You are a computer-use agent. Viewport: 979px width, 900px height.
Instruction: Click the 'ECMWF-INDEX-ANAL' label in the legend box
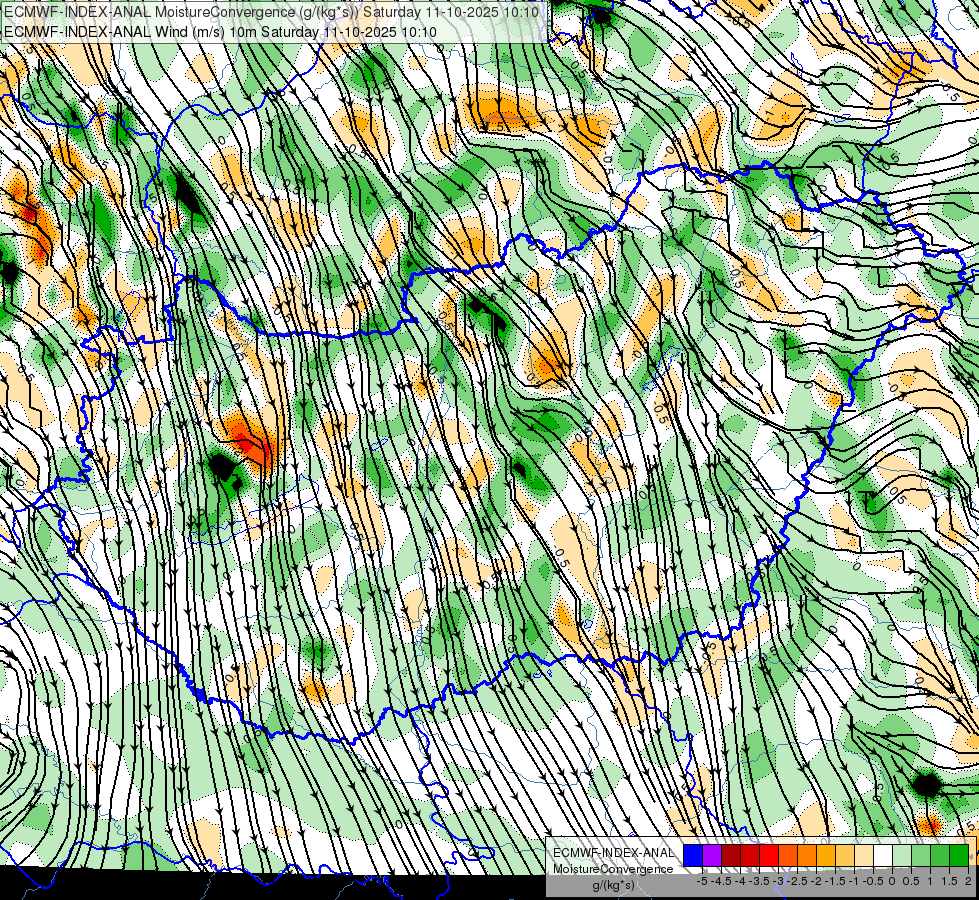tap(613, 853)
